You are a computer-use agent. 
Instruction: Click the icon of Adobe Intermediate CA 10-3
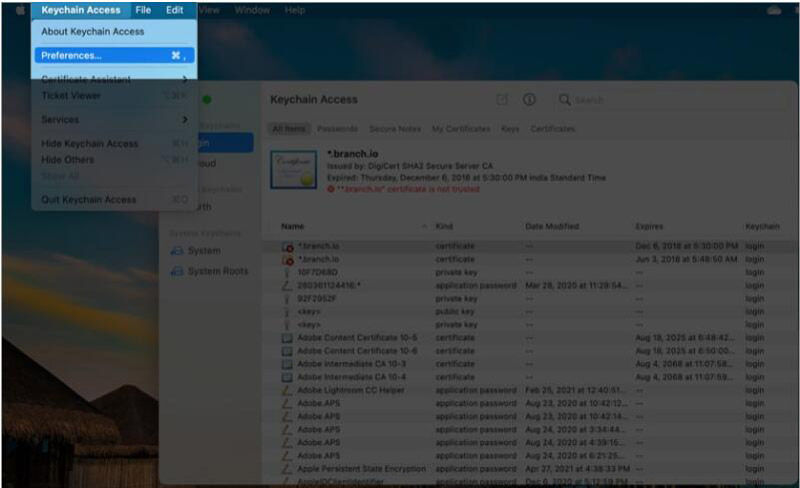pos(287,364)
